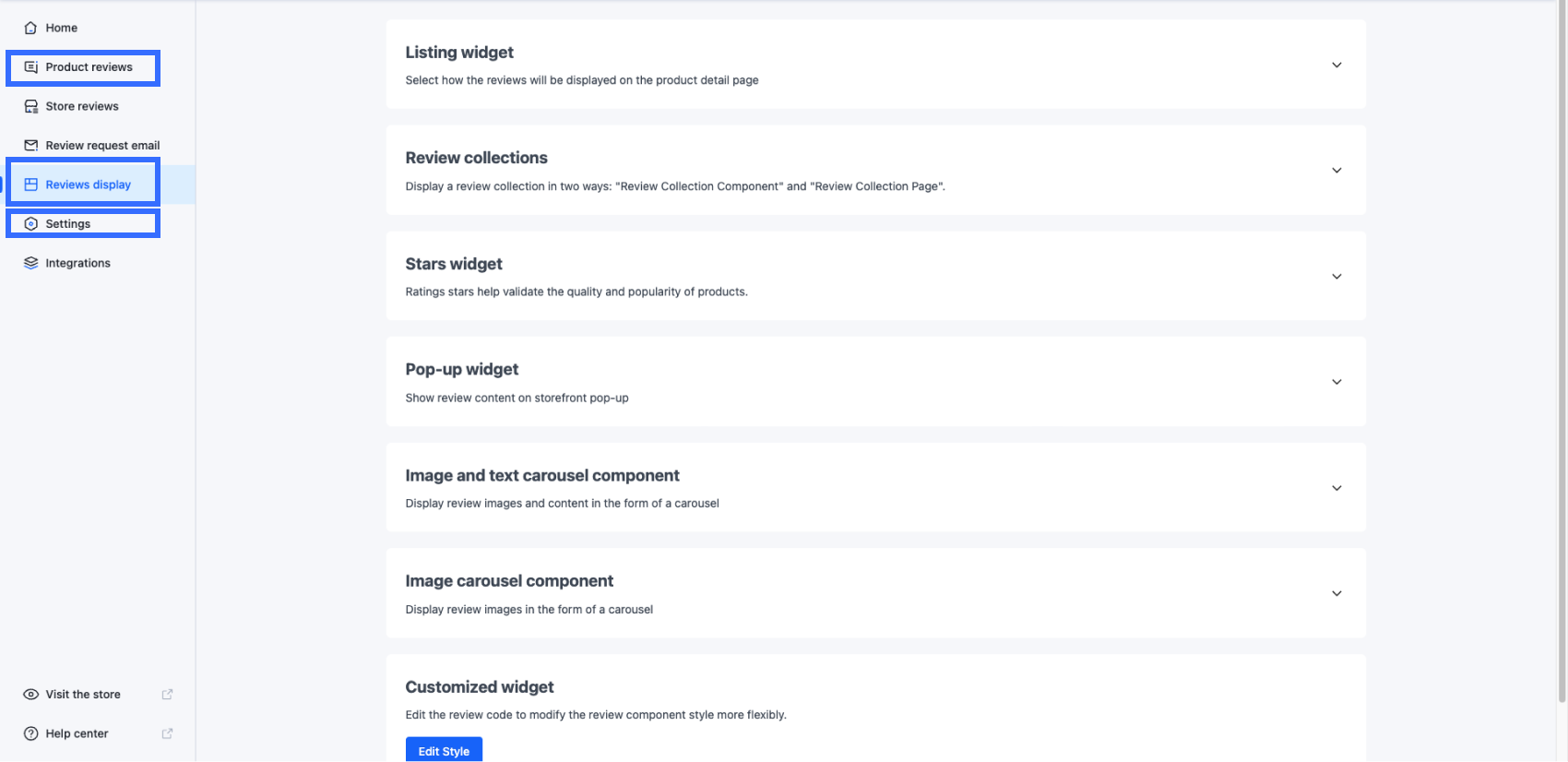Viewport: 1568px width, 762px height.
Task: Expand the Image and text carousel component
Action: (x=1336, y=487)
